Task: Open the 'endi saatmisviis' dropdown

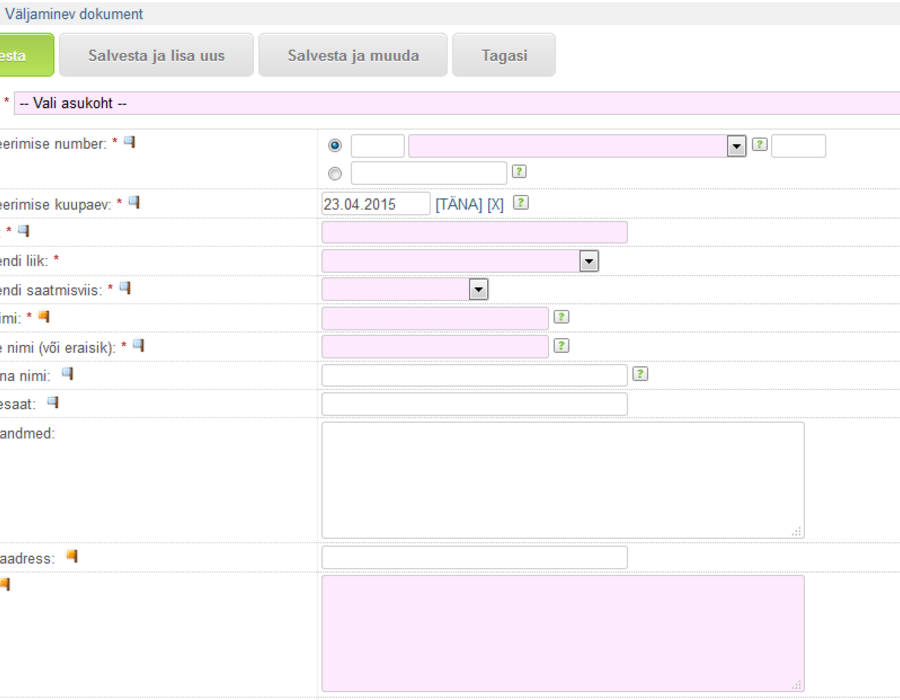Action: point(405,289)
